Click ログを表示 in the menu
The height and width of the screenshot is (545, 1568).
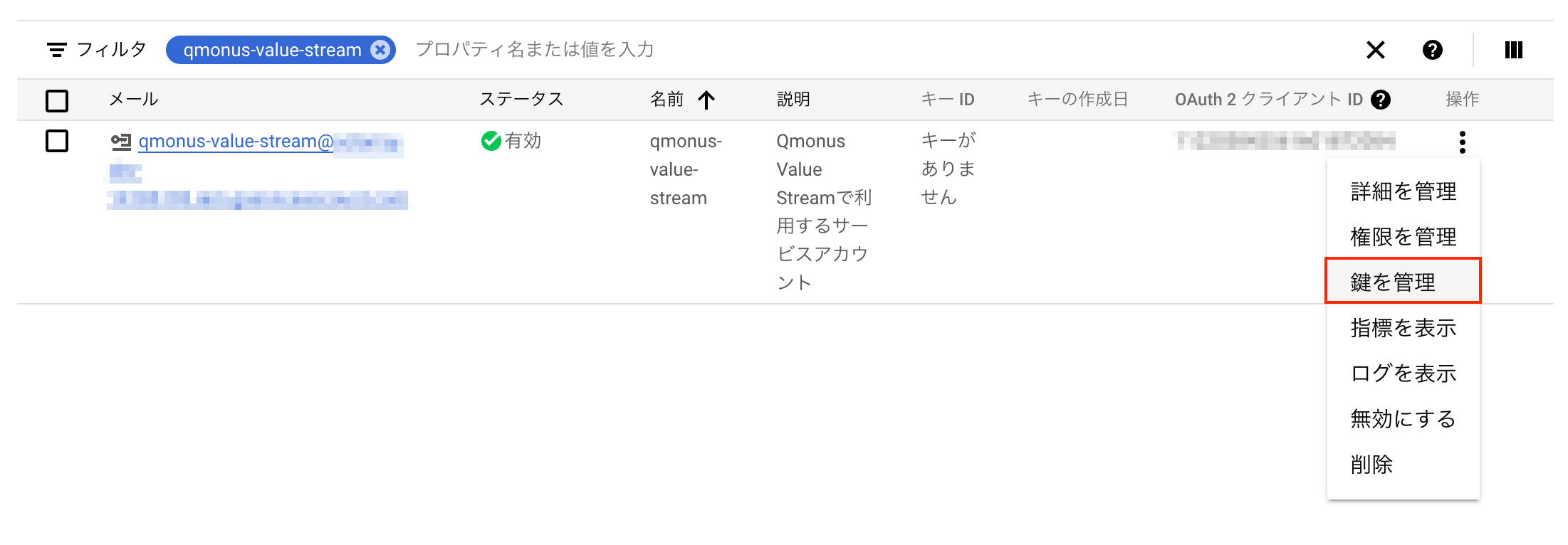[1403, 374]
